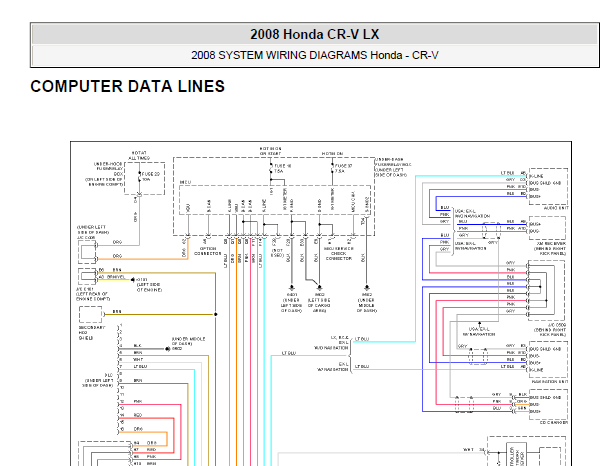This screenshot has height=466, width=604.
Task: Click the 'HOT AT ALL TIMES' label
Action: [139, 156]
